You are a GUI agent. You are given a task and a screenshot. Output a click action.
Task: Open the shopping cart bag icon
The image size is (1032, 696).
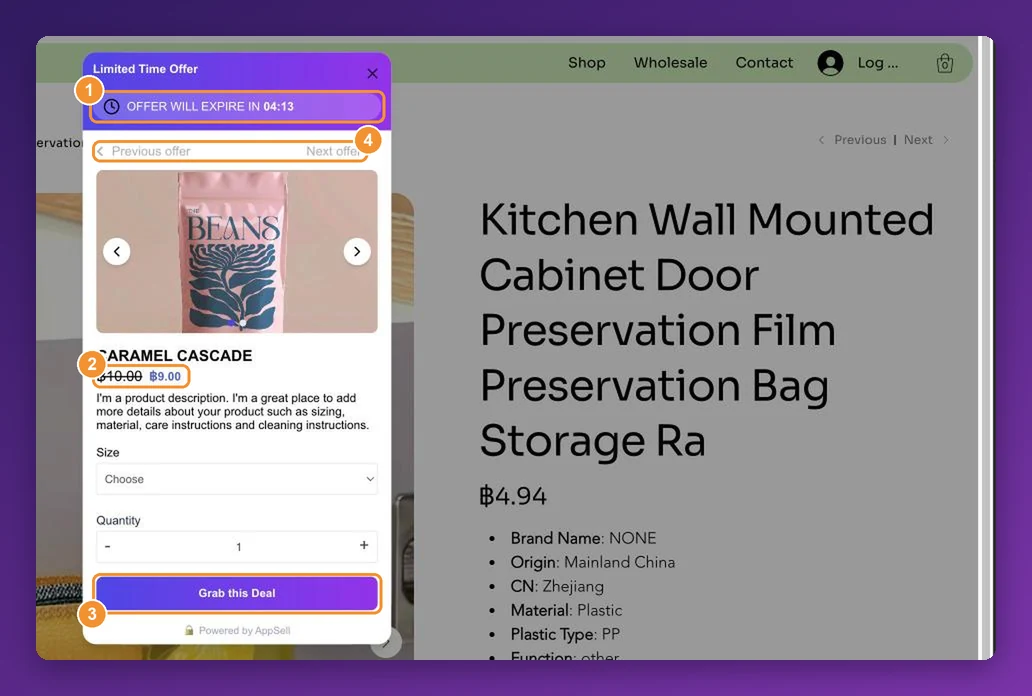944,63
